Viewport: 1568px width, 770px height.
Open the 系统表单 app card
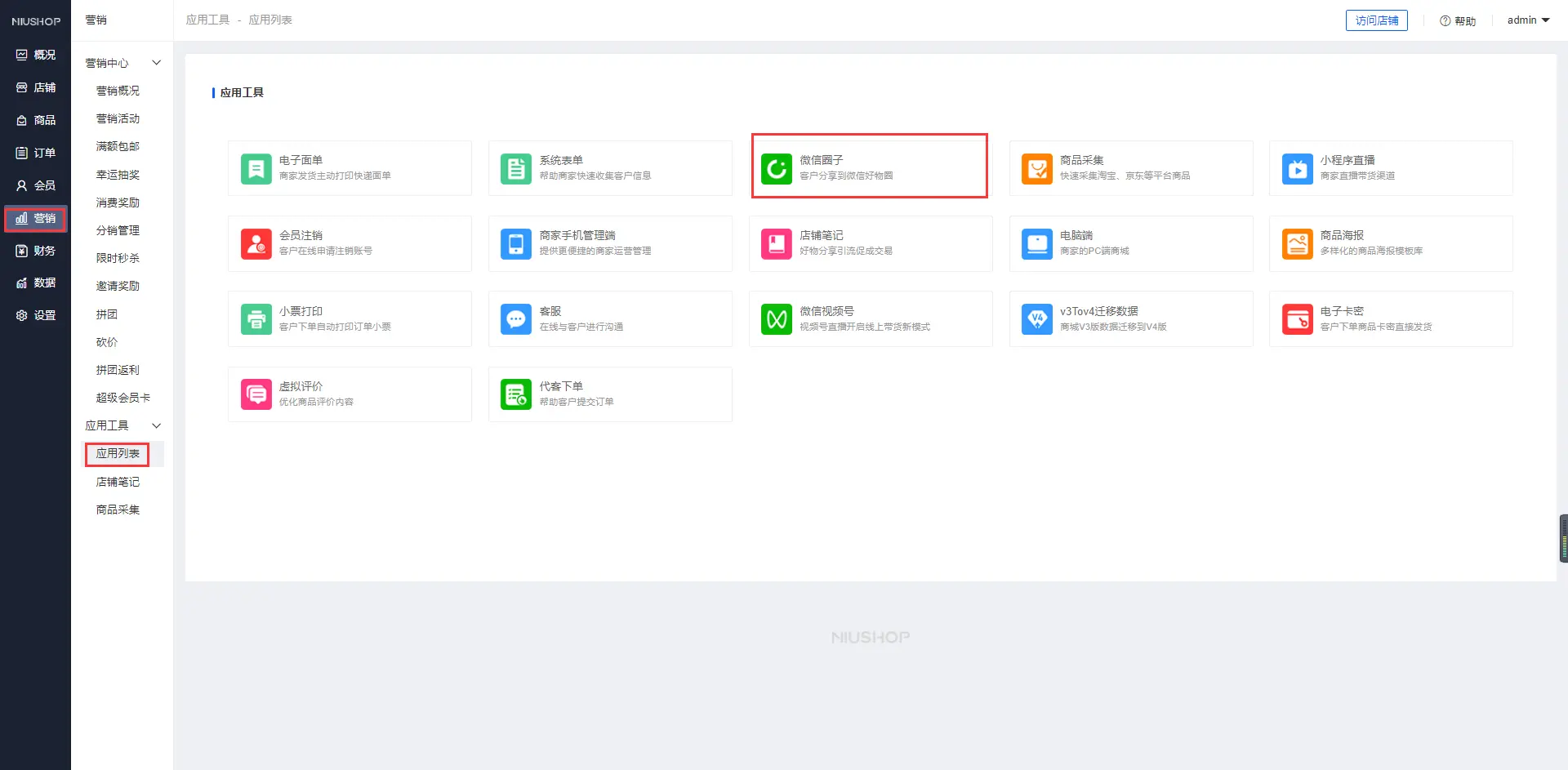tap(609, 168)
